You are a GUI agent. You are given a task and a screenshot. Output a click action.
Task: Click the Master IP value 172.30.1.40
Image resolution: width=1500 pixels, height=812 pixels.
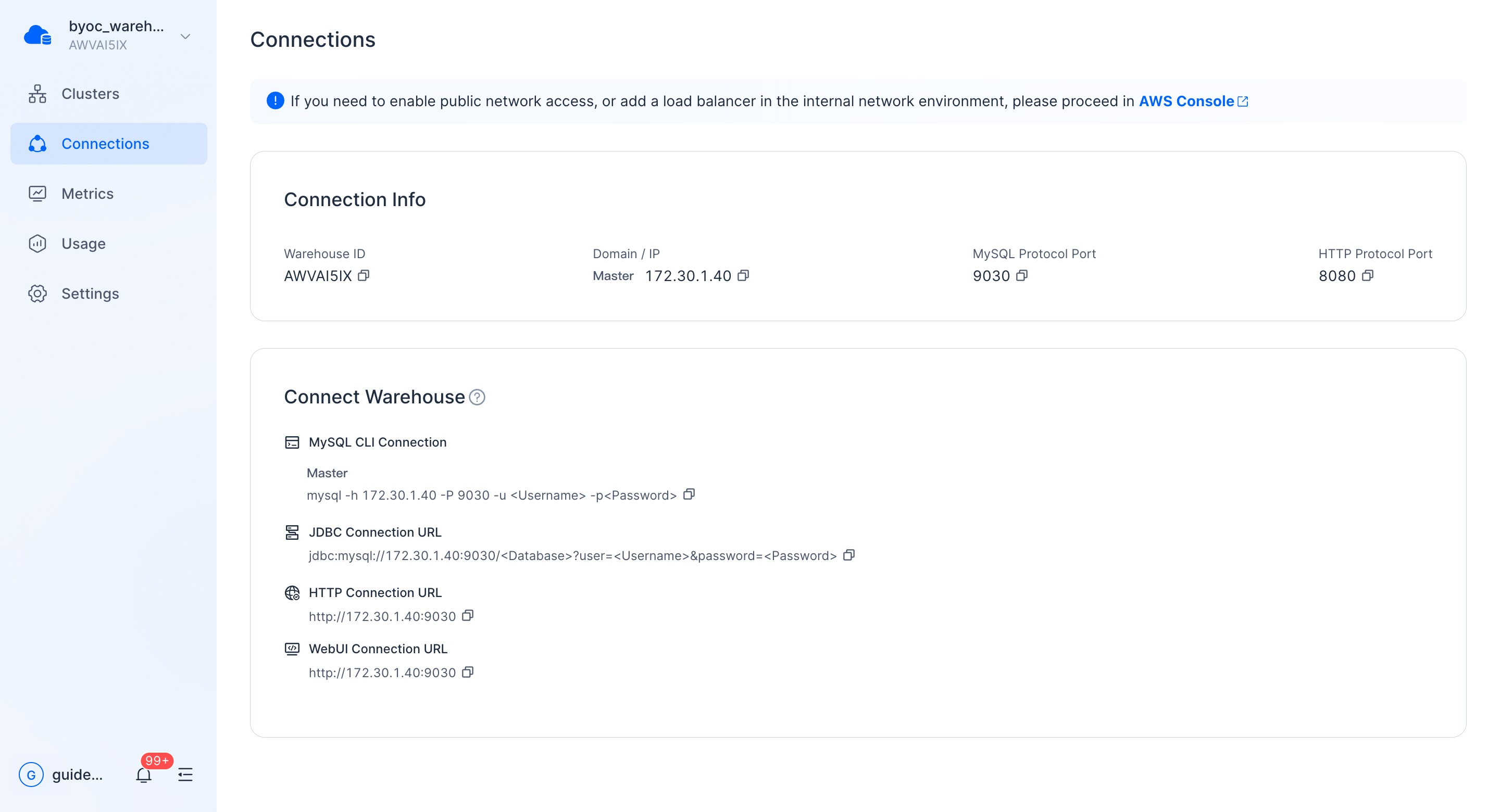688,276
